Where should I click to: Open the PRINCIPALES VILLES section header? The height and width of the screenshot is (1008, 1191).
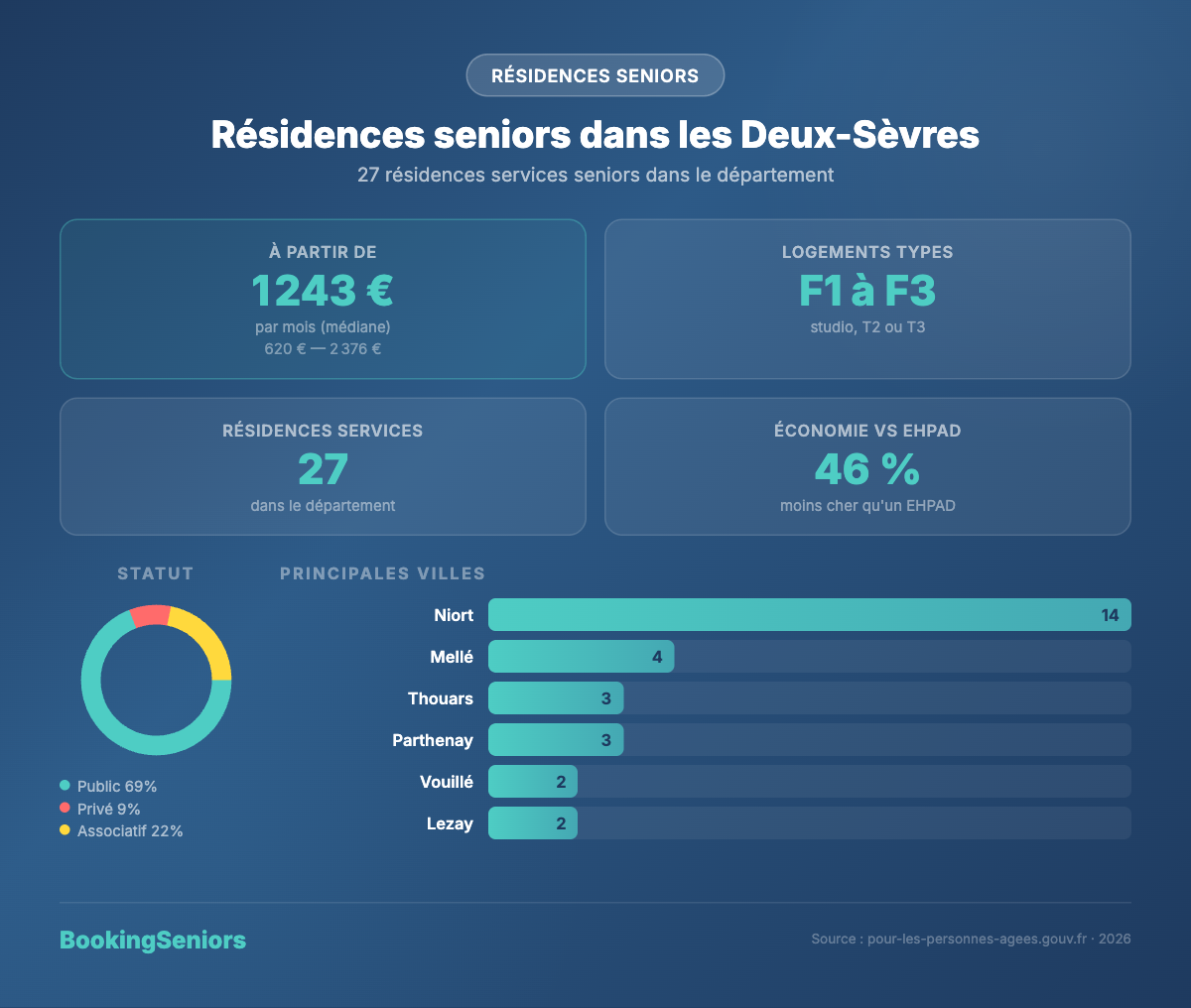[382, 573]
